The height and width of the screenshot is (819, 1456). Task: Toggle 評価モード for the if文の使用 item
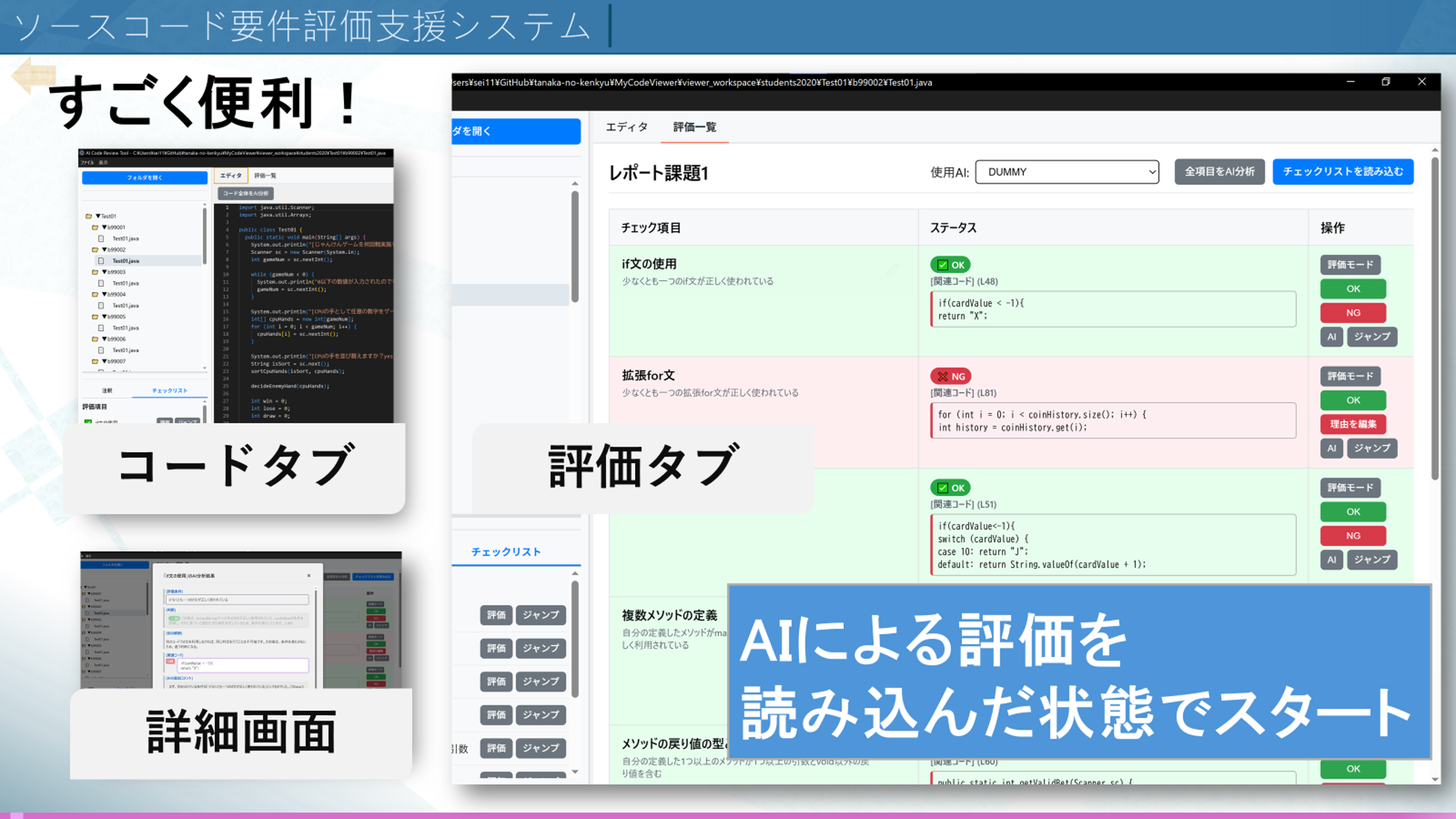point(1350,265)
